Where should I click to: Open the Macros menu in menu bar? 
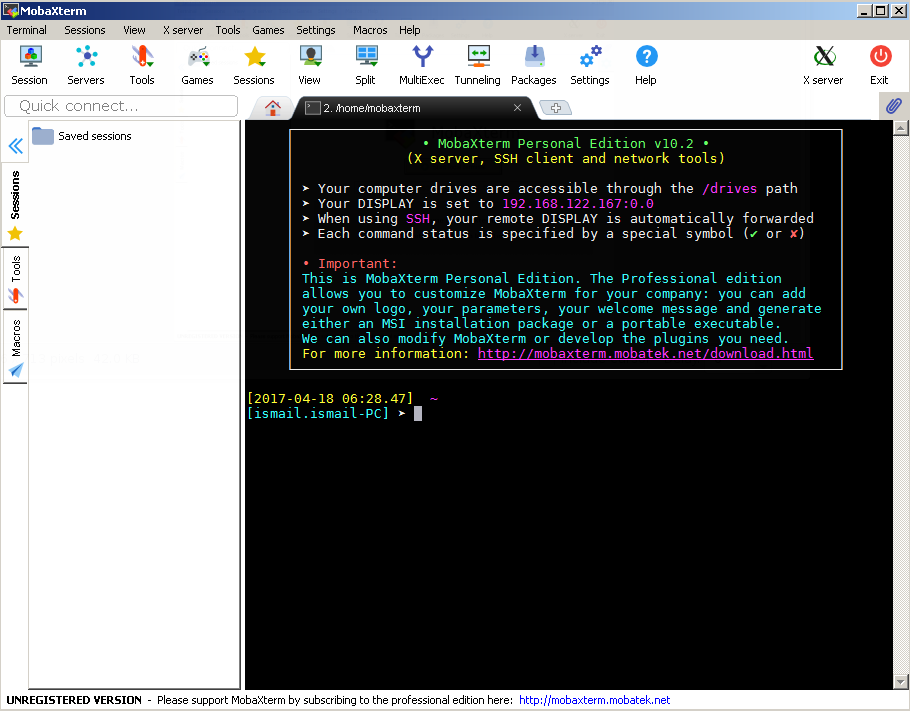tap(370, 30)
